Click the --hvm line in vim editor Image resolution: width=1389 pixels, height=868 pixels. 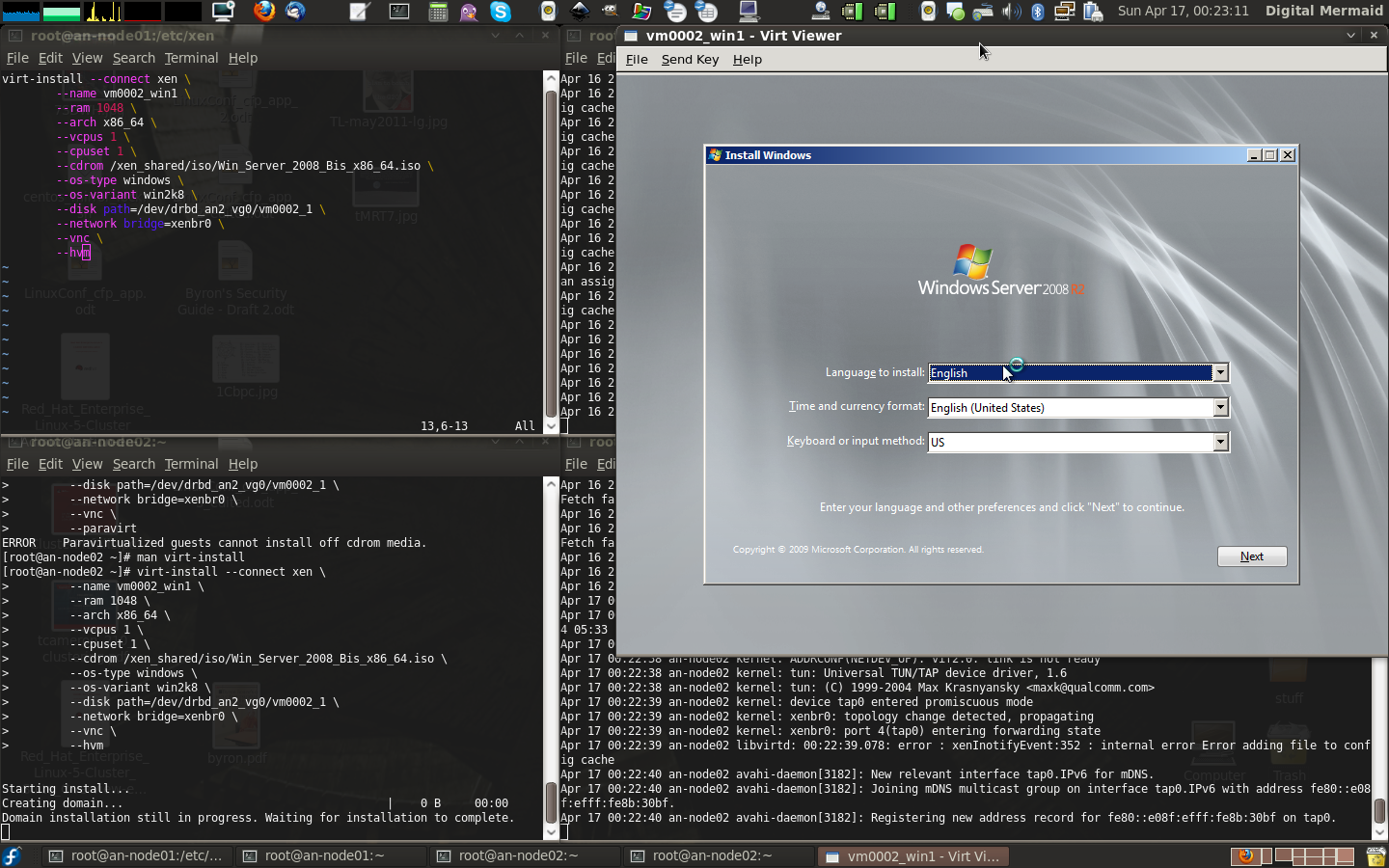click(73, 253)
